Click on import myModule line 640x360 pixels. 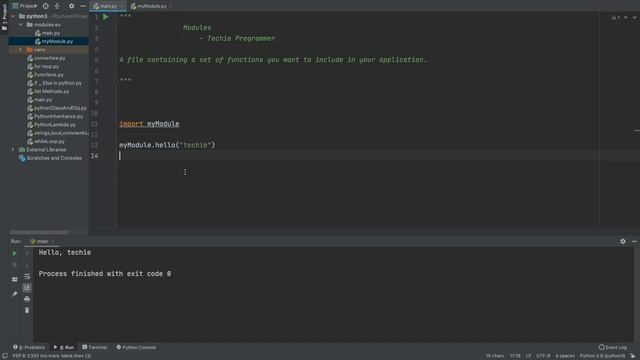[x=149, y=124]
